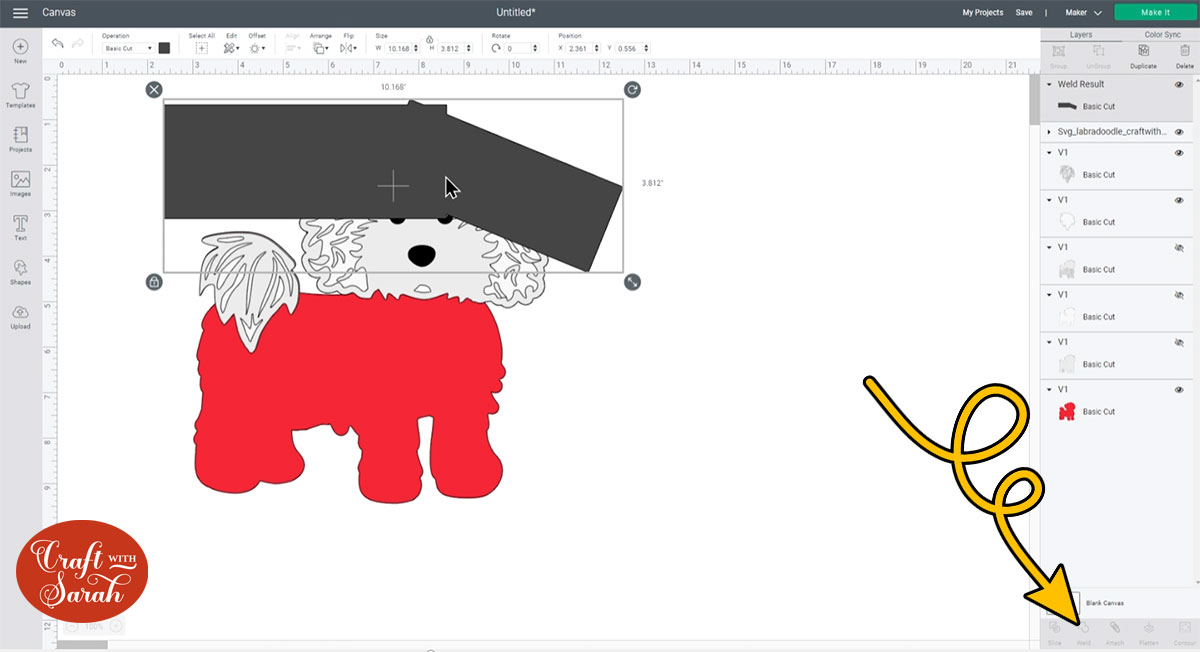Open the Shapes tool in the sidebar
This screenshot has width=1200, height=652.
(20, 270)
